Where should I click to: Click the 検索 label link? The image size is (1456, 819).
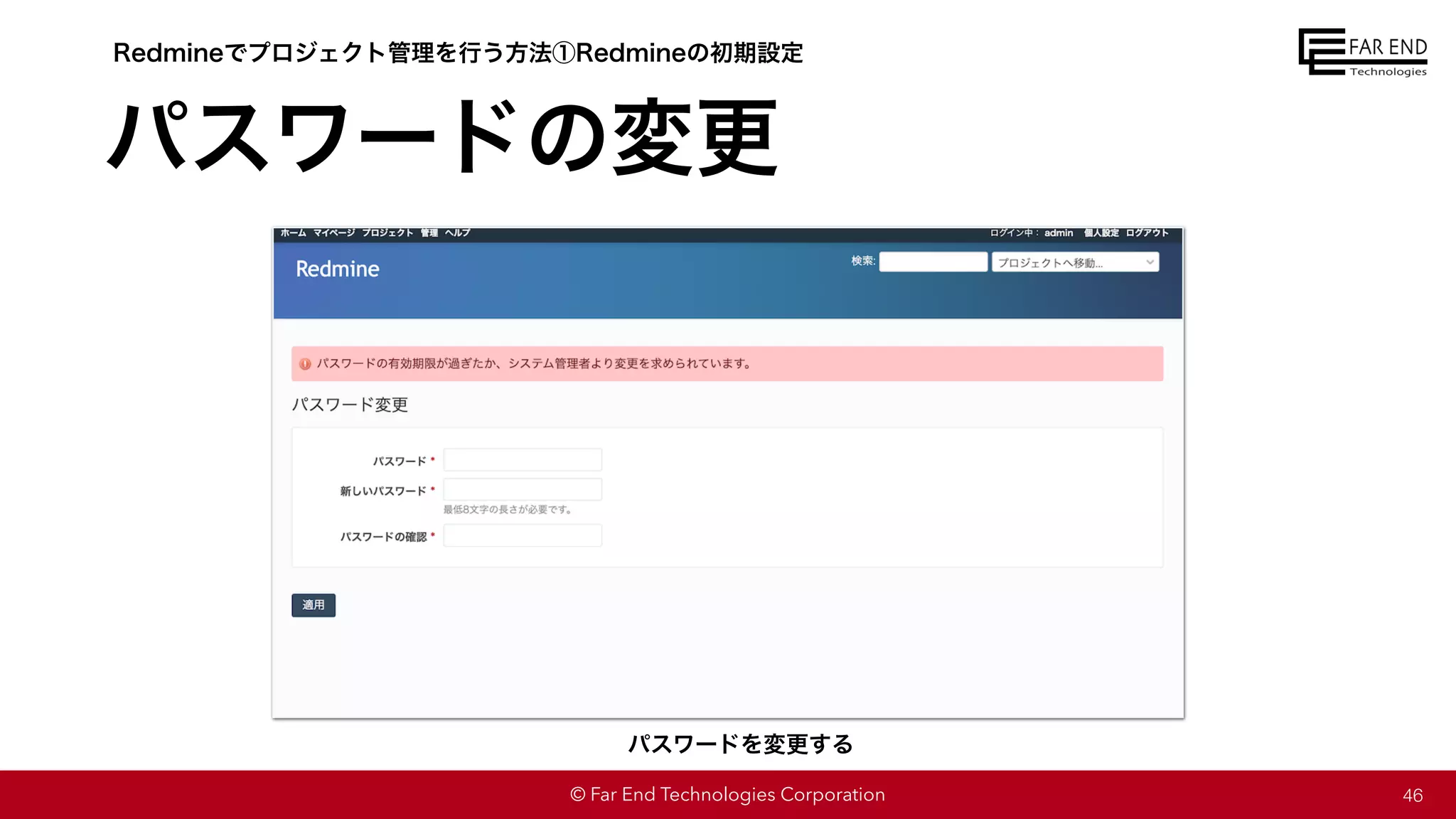coord(863,261)
